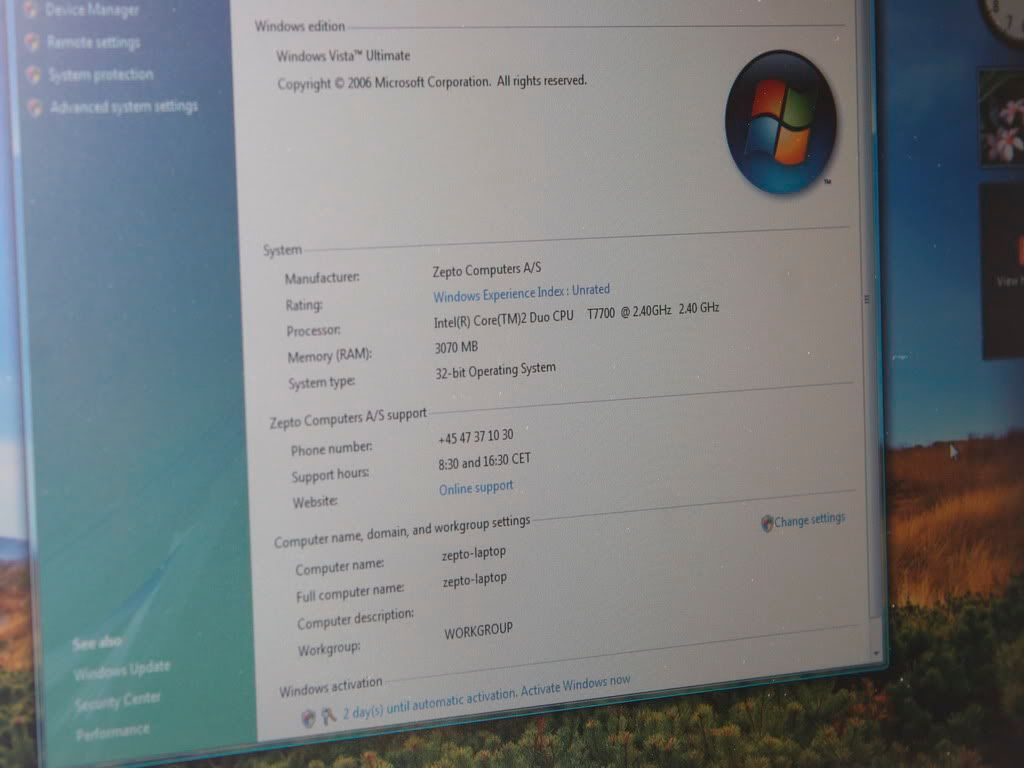Select support hours '8:30 and 16:30 CET'

click(x=484, y=461)
